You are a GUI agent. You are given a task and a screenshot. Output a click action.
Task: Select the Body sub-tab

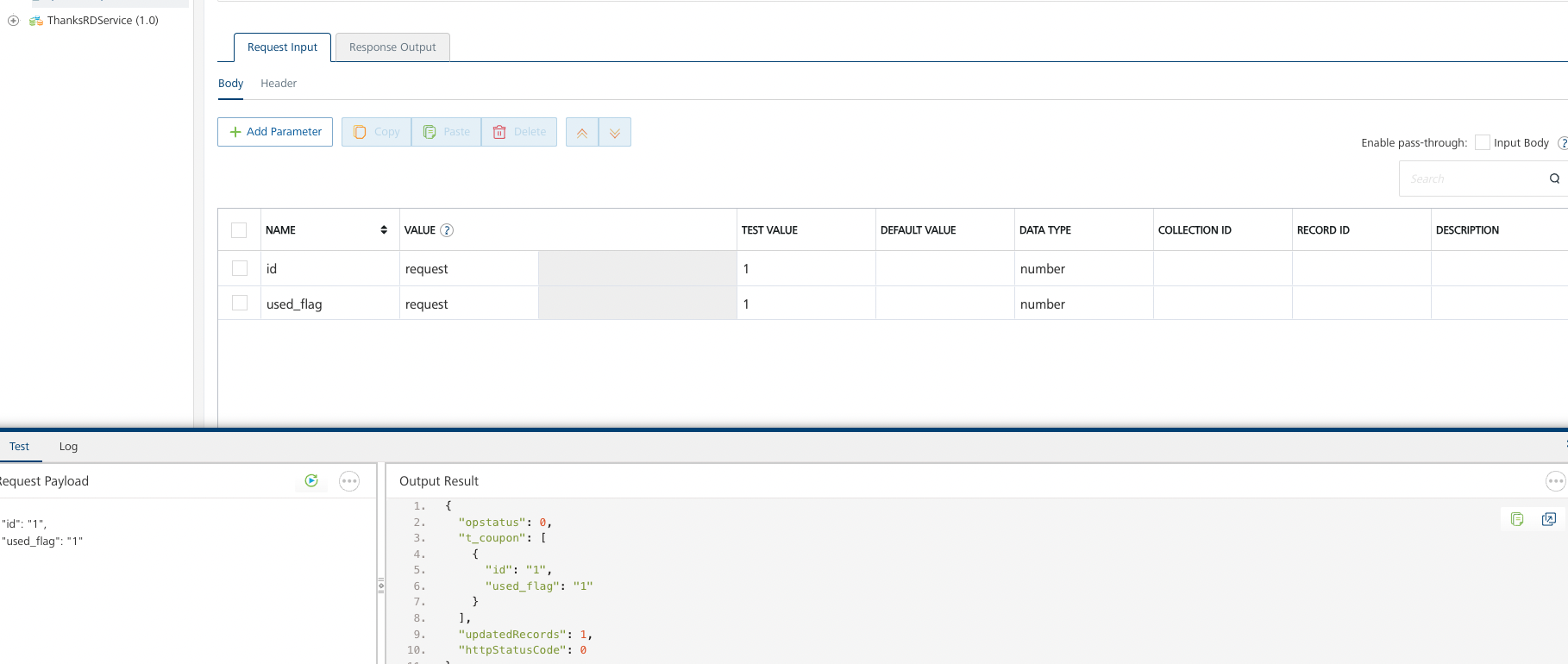(230, 84)
